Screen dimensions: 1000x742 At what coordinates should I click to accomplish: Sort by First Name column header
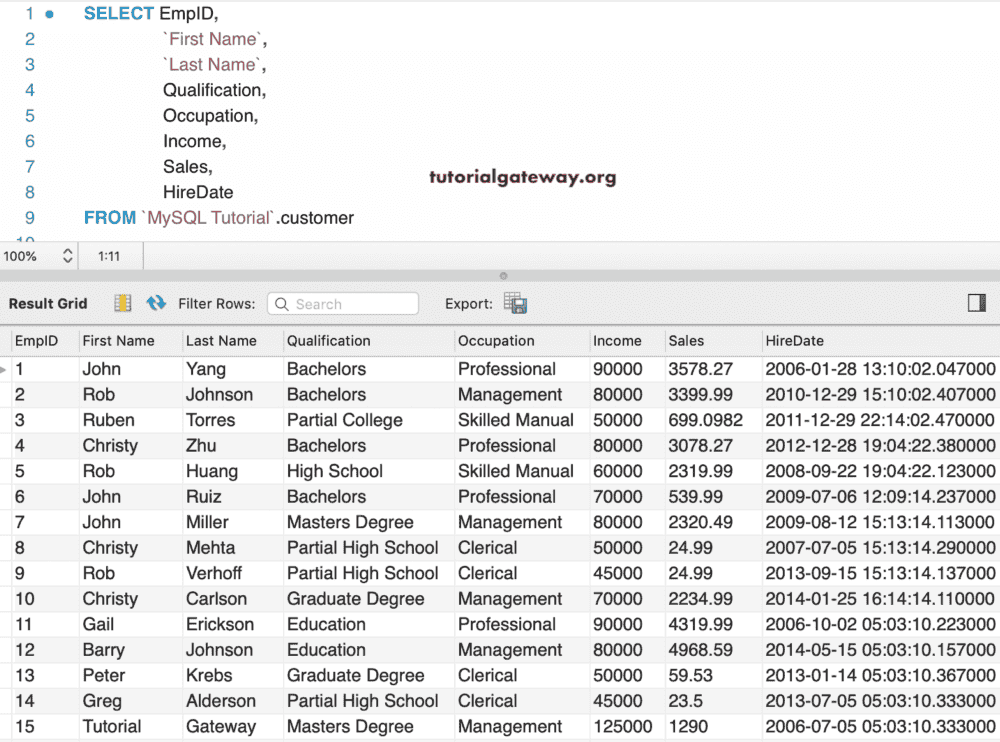coord(119,341)
